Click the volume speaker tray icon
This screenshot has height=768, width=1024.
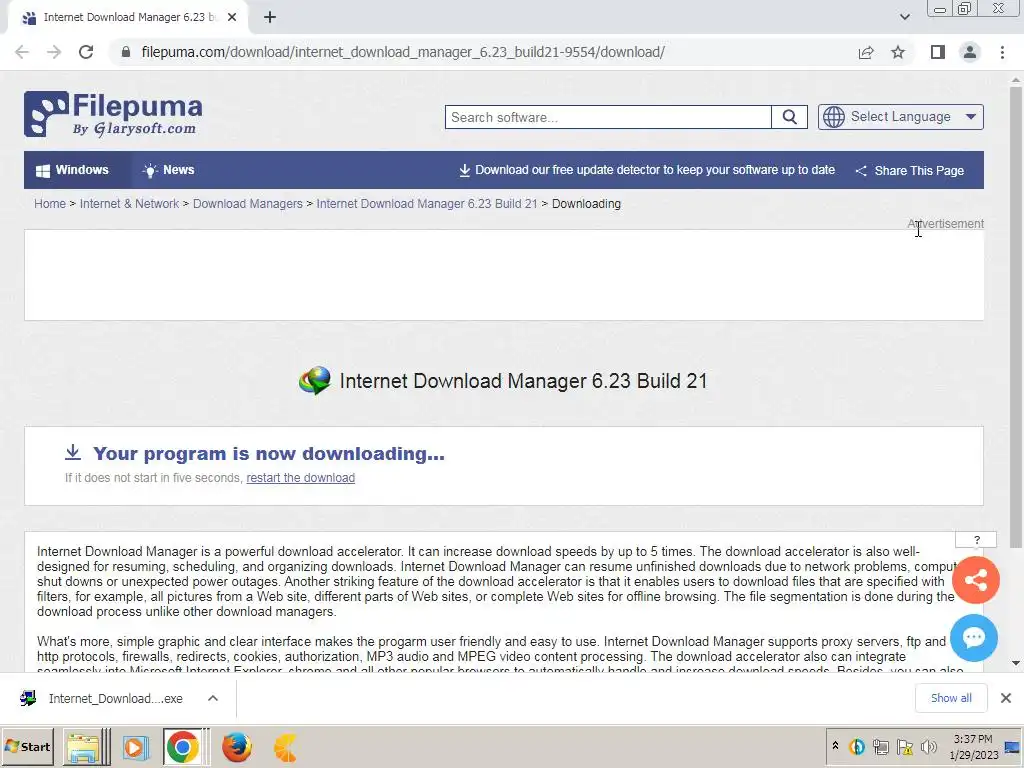click(928, 747)
